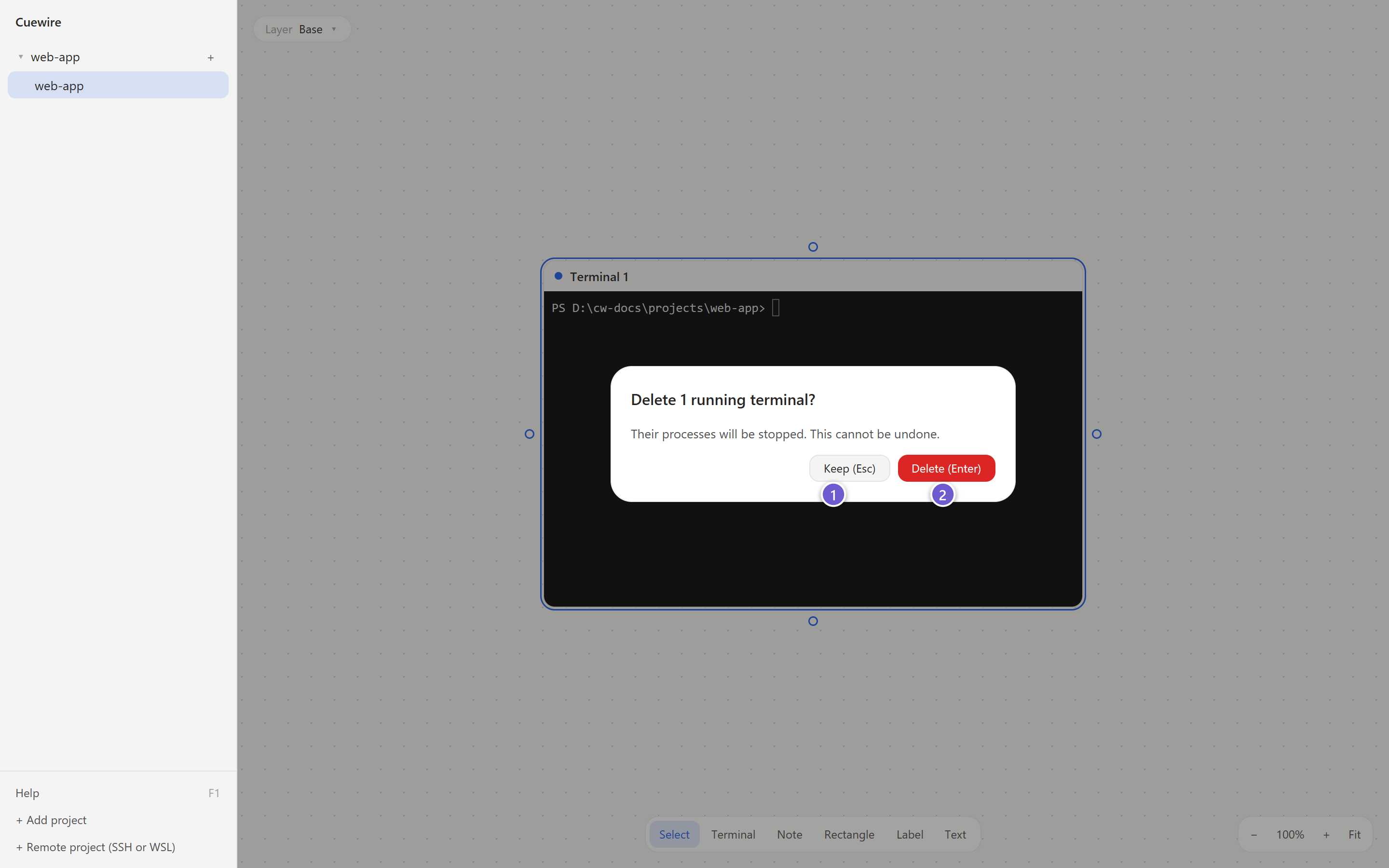Add a workspace using the plus beside web-app
Viewport: 1389px width, 868px height.
(x=211, y=57)
